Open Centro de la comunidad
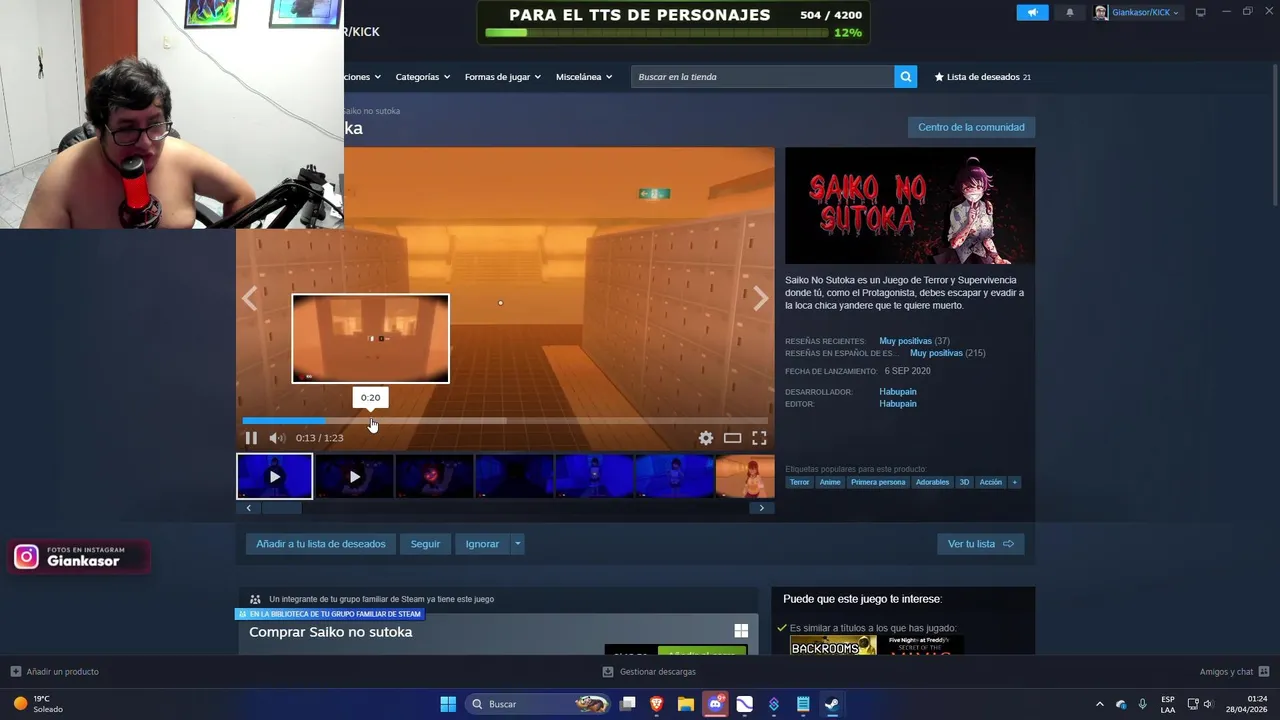Viewport: 1280px width, 720px height. point(971,127)
